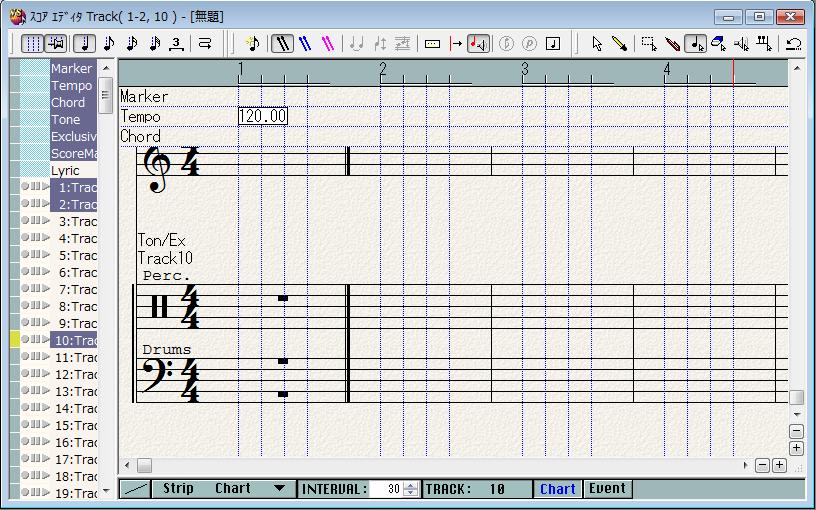The width and height of the screenshot is (816, 510).
Task: Select the Tempo row in track list
Action: pos(73,85)
